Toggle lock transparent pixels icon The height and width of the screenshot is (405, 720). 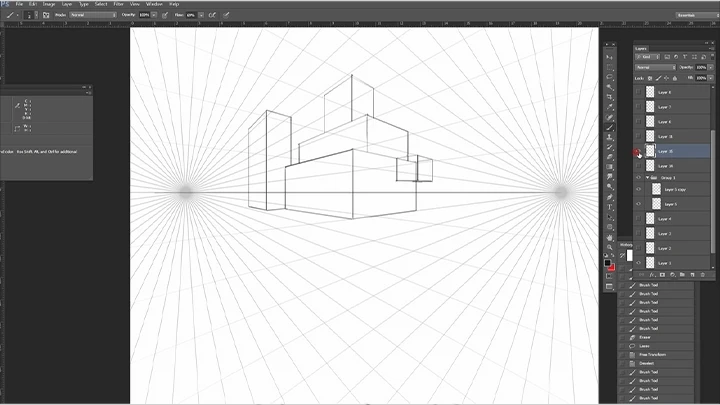650,79
